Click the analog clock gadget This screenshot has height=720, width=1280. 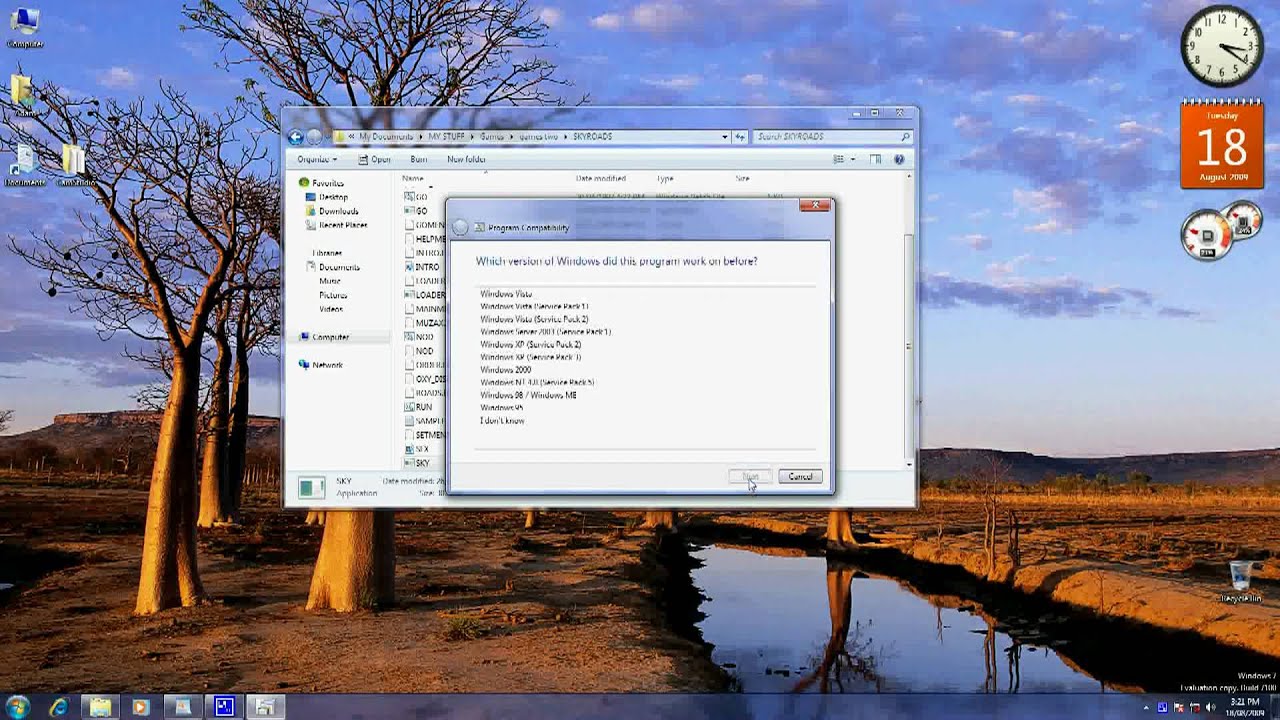pos(1221,46)
